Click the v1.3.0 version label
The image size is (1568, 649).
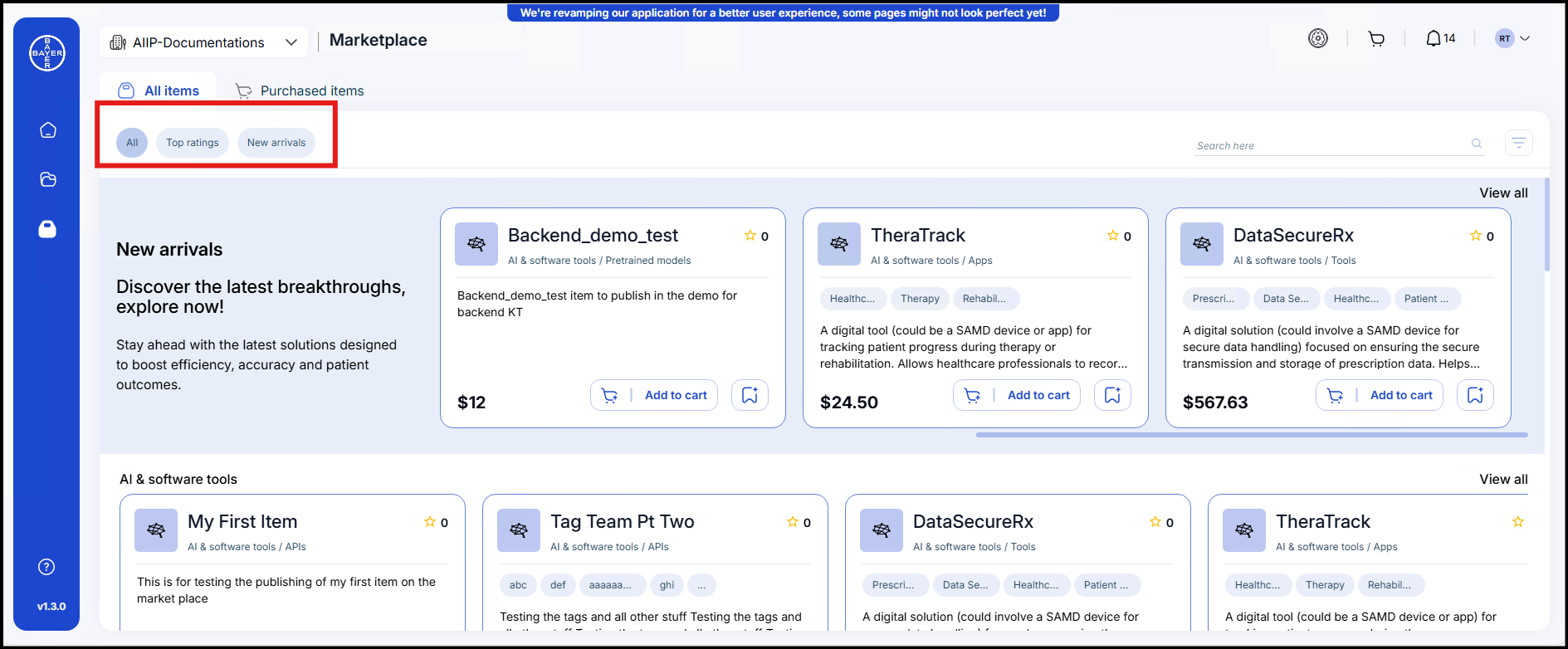(51, 607)
